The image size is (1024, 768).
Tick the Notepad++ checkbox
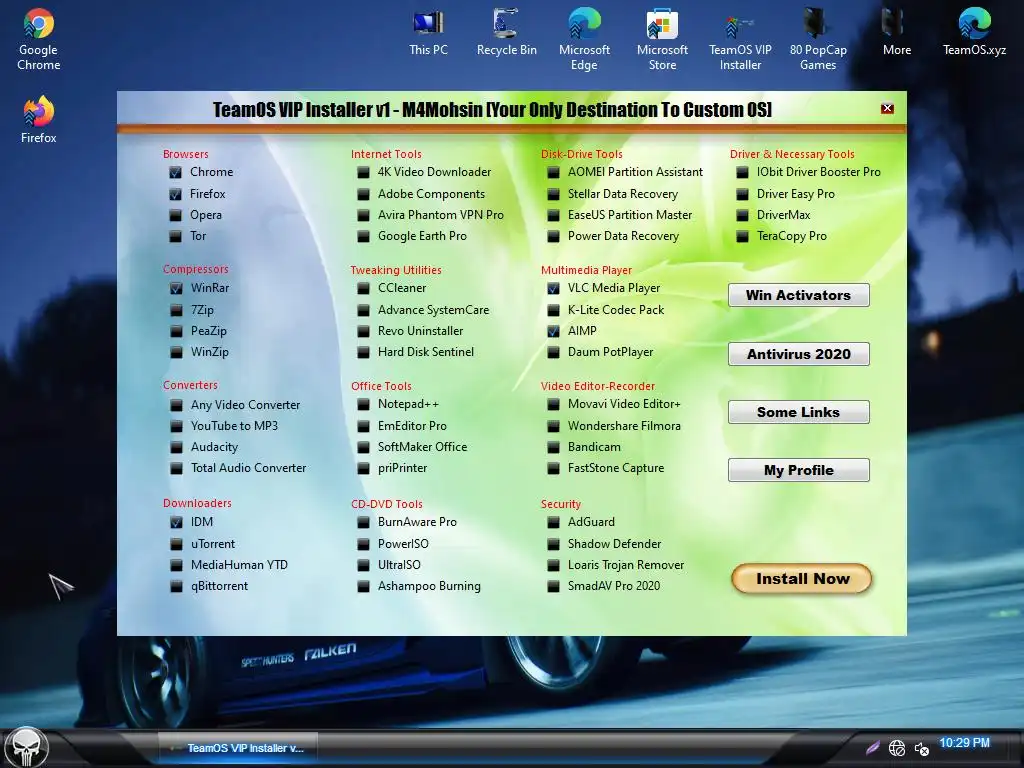(363, 404)
